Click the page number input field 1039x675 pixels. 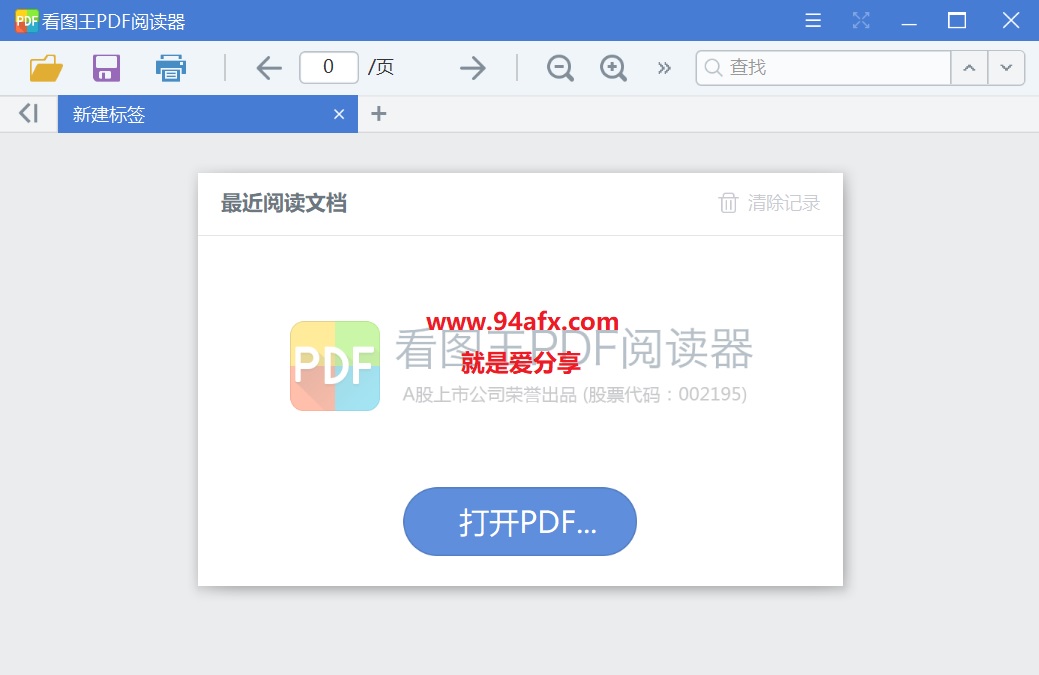tap(329, 68)
